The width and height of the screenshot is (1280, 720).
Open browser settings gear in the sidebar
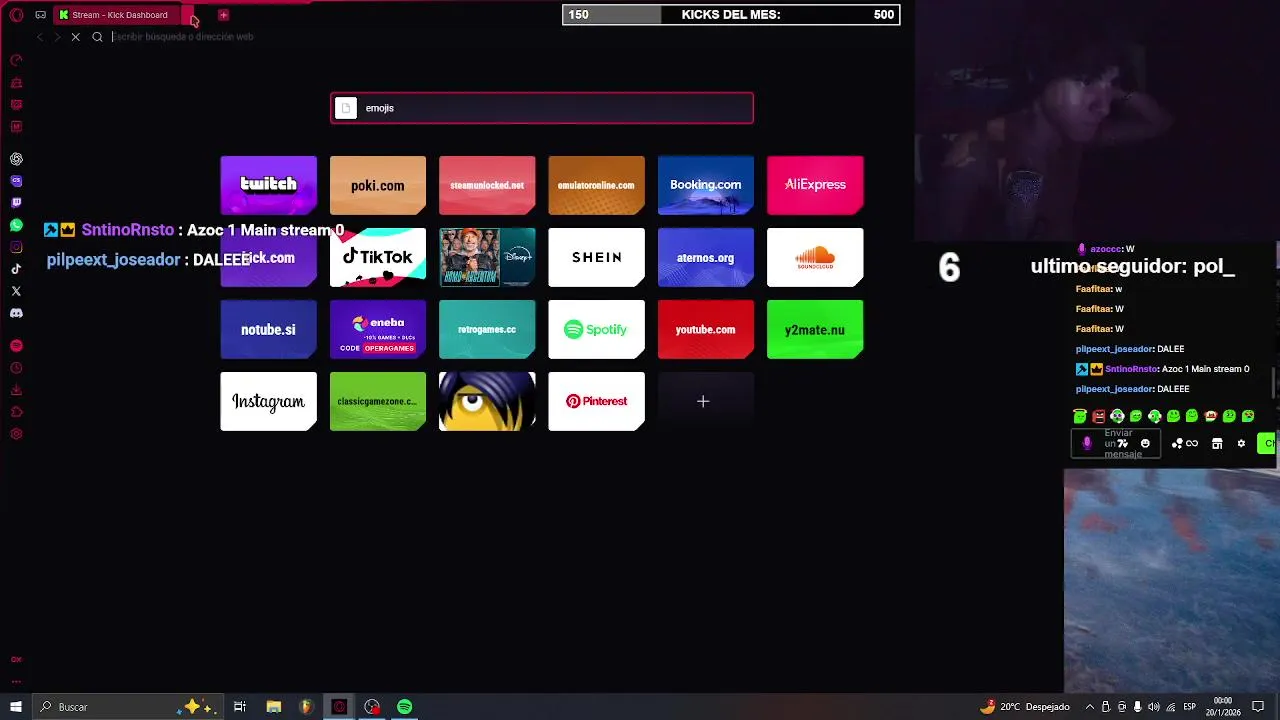(16, 434)
